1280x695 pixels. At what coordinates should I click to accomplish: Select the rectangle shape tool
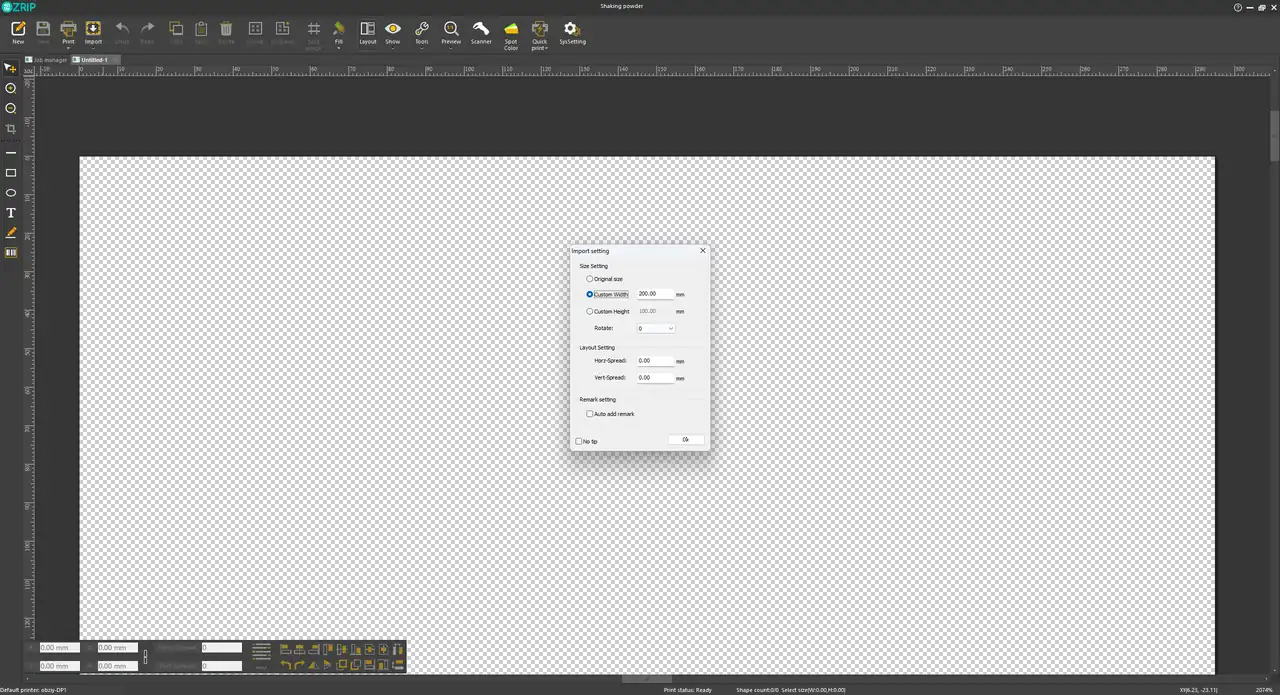(x=11, y=173)
